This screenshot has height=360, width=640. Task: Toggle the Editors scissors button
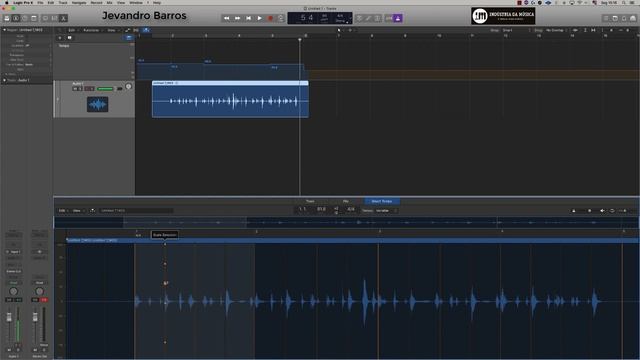[x=64, y=18]
